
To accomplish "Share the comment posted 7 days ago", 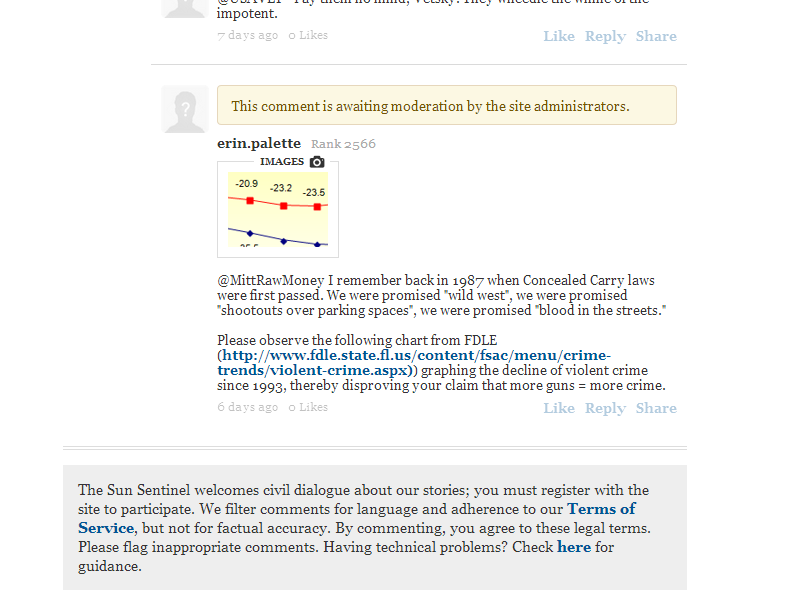I will [656, 36].
